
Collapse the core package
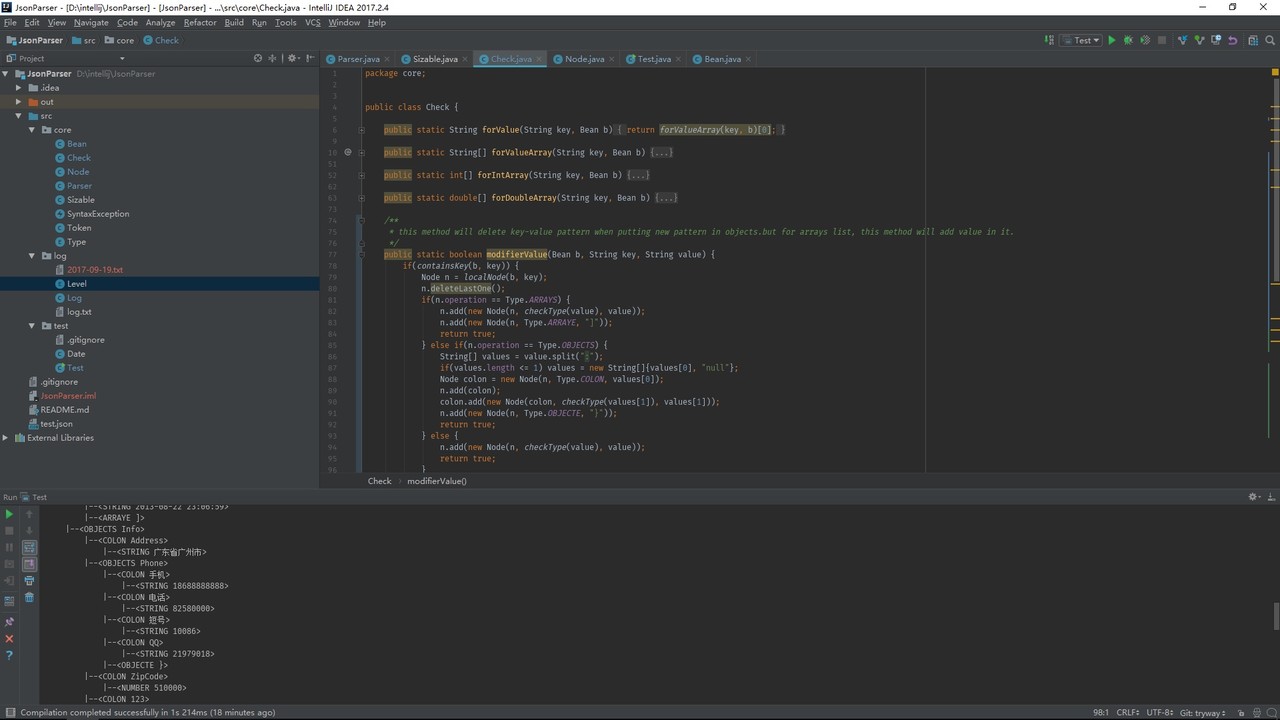pyautogui.click(x=32, y=130)
